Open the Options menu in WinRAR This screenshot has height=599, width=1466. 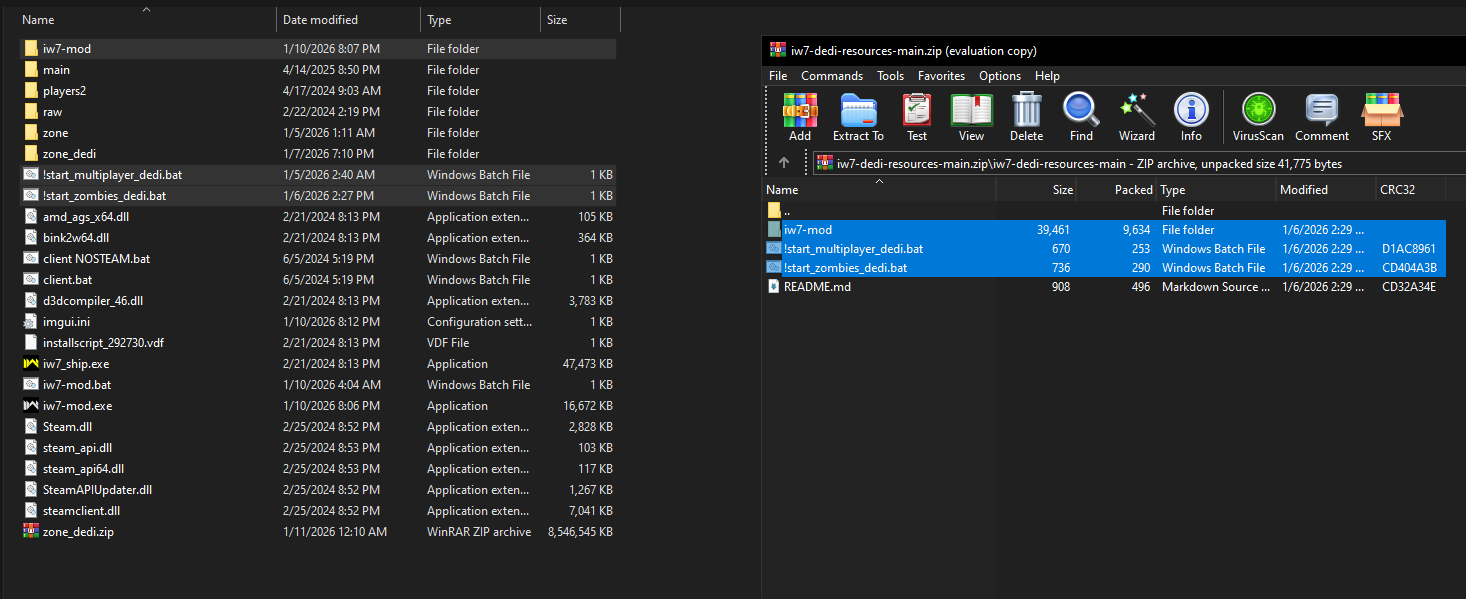coord(1000,76)
